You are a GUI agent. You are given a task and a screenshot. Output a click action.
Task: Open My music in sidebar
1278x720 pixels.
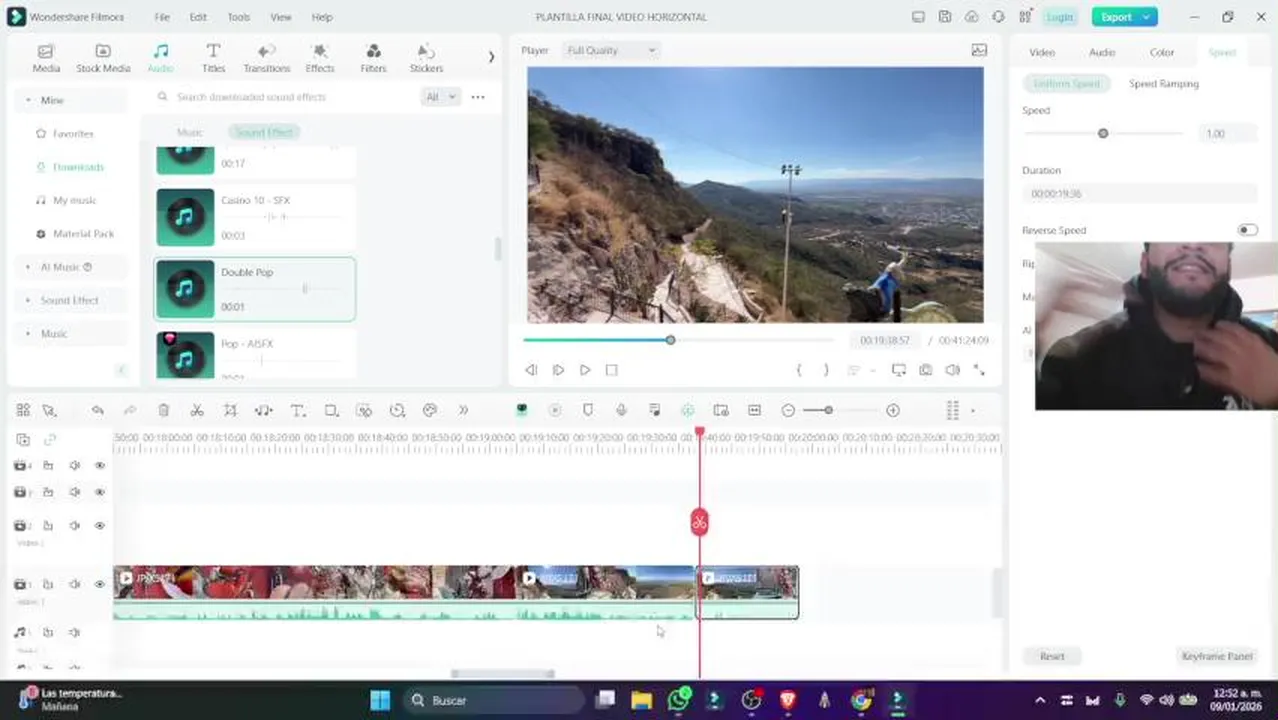74,200
